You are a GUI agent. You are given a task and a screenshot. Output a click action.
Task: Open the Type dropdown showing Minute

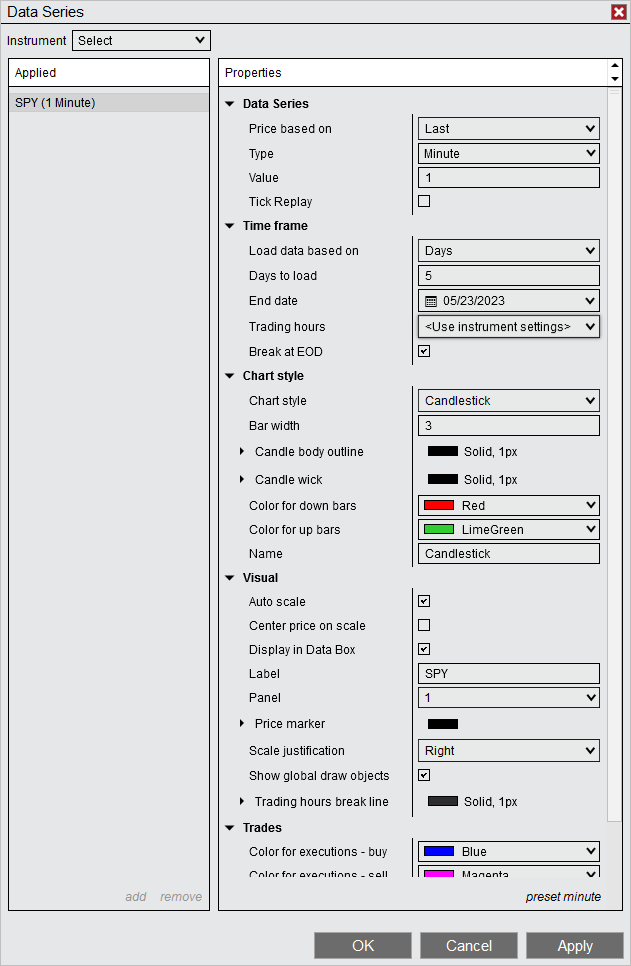click(x=508, y=153)
